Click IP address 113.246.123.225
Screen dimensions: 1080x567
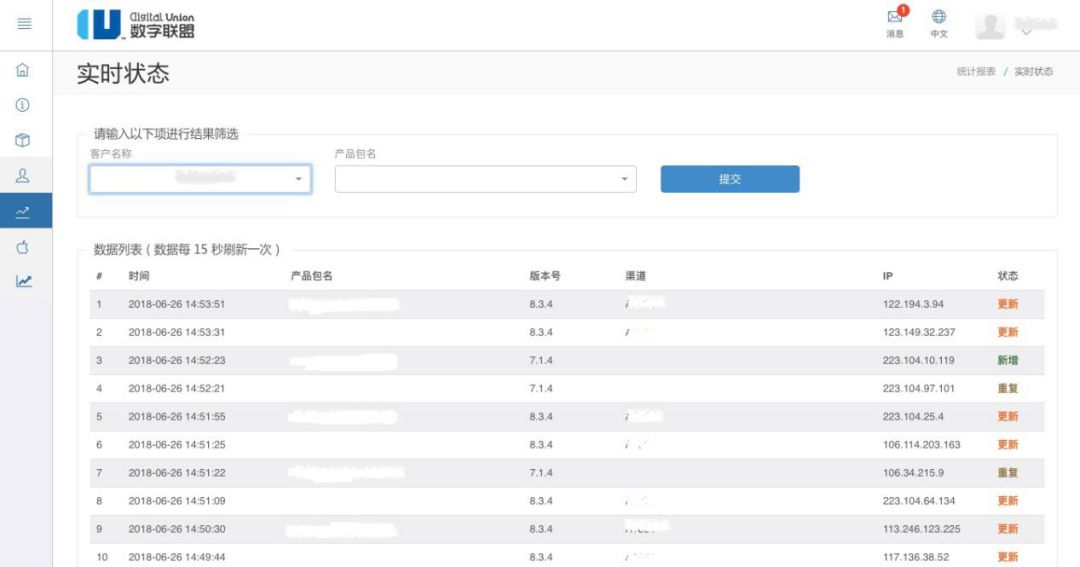(x=922, y=529)
